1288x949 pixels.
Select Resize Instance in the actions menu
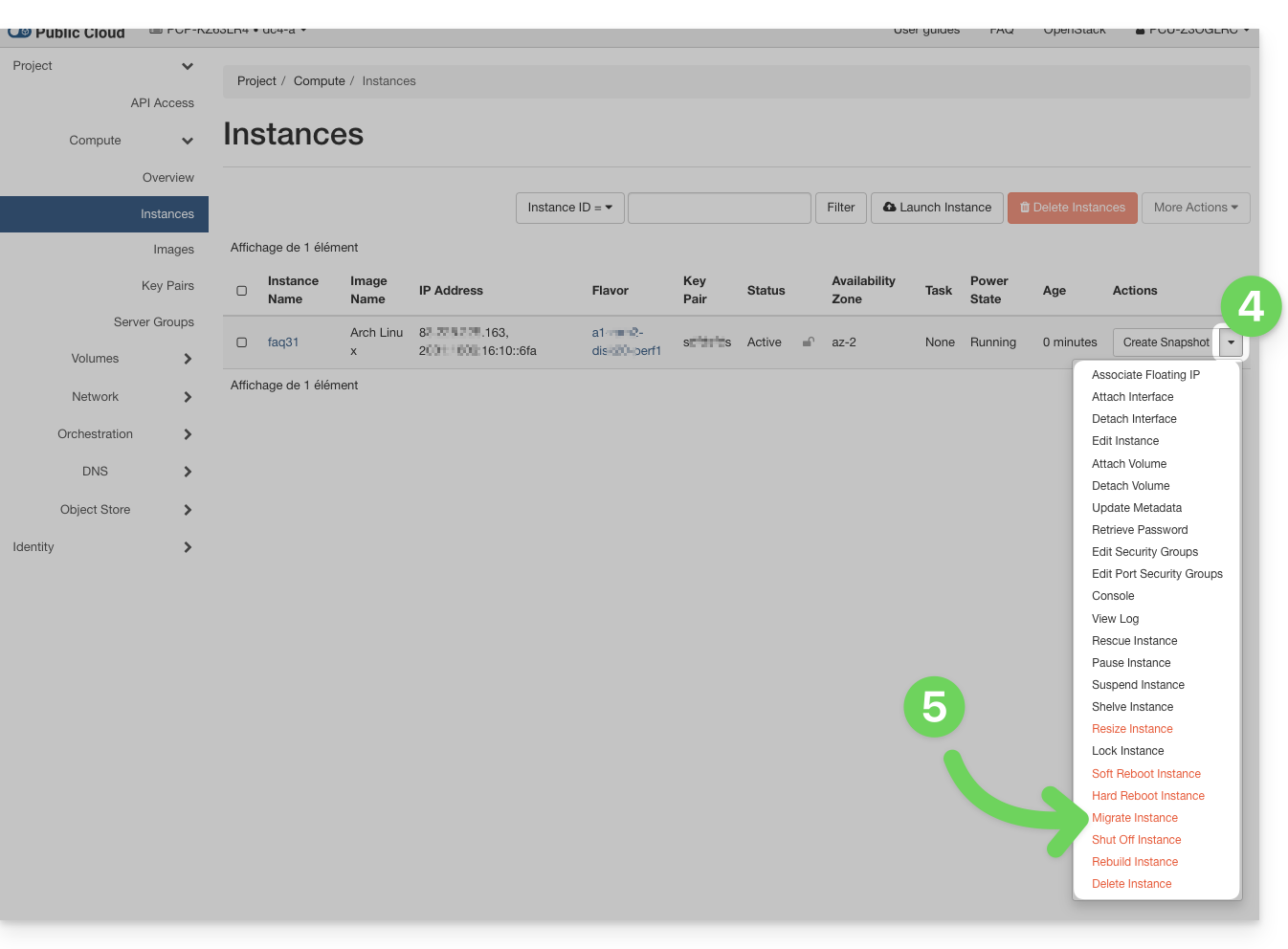coord(1132,729)
